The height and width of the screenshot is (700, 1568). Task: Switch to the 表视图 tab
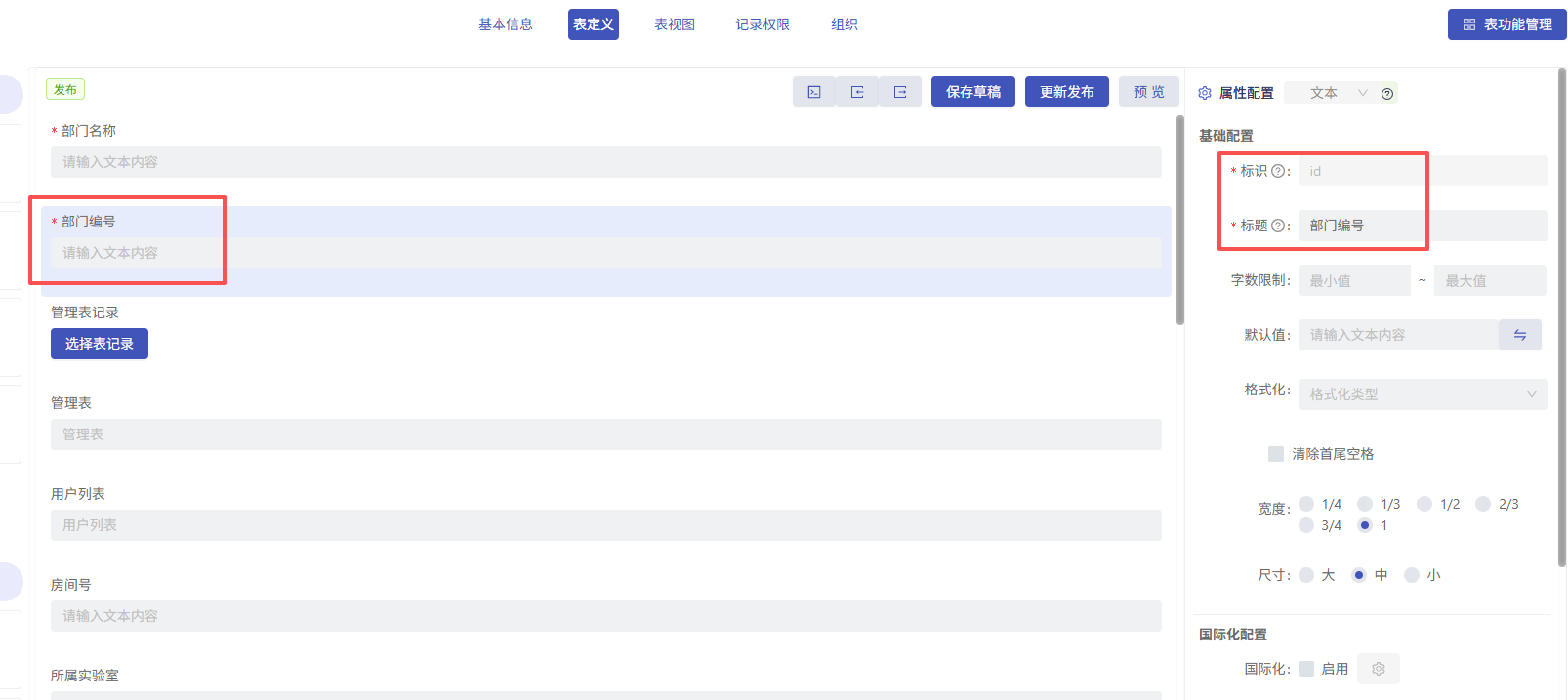pos(675,24)
